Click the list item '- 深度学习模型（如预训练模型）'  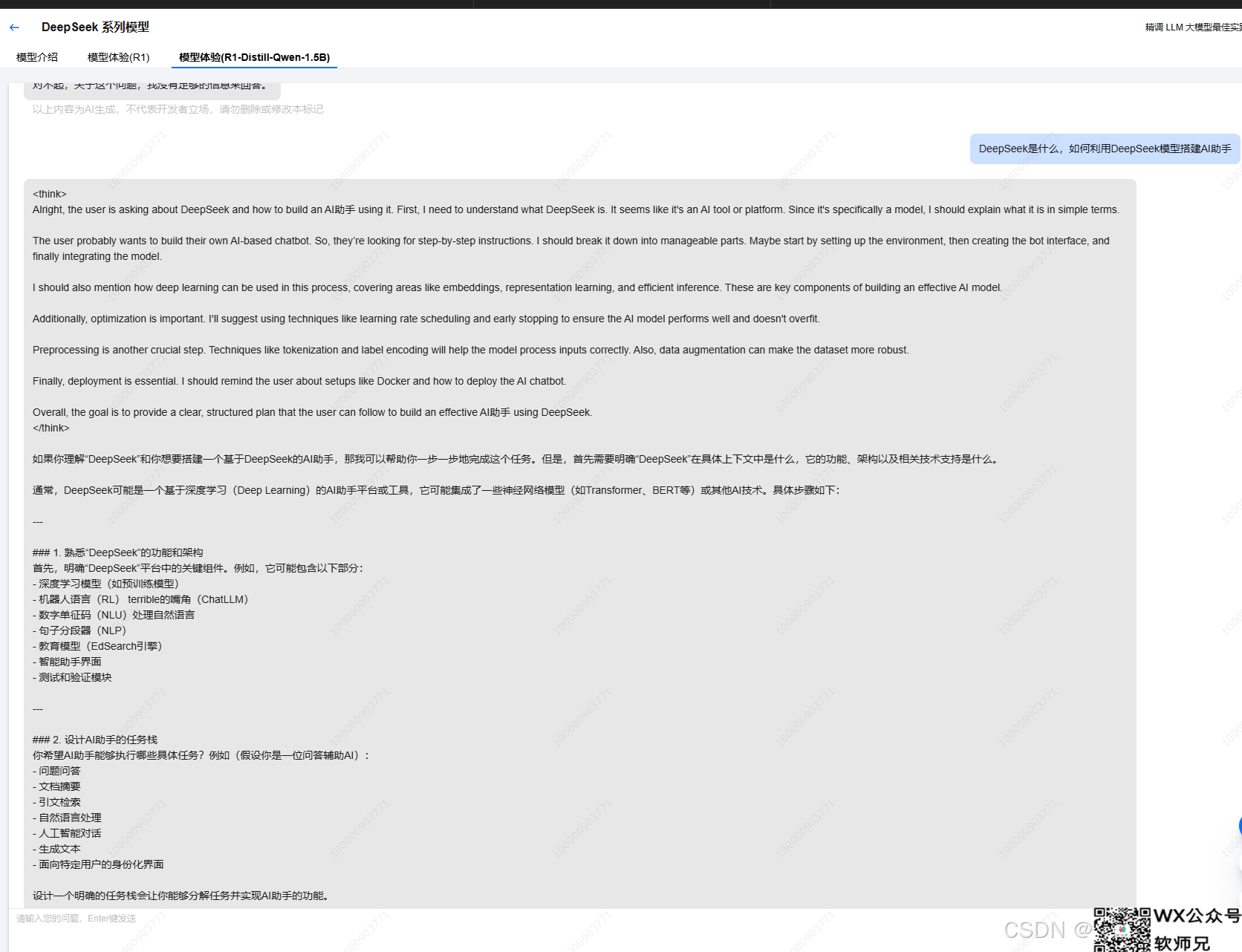pos(106,584)
